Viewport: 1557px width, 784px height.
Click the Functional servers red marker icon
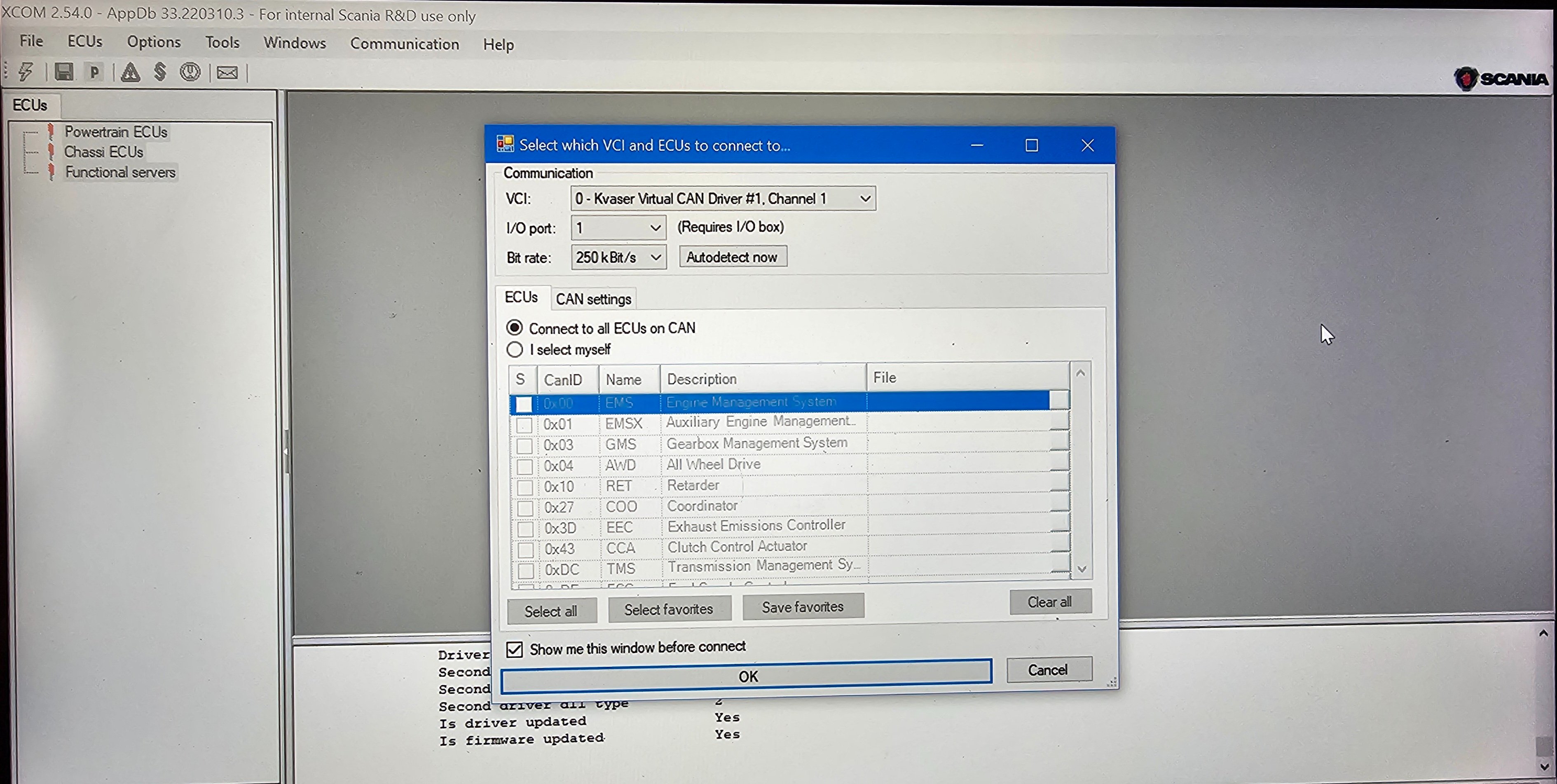tap(52, 172)
